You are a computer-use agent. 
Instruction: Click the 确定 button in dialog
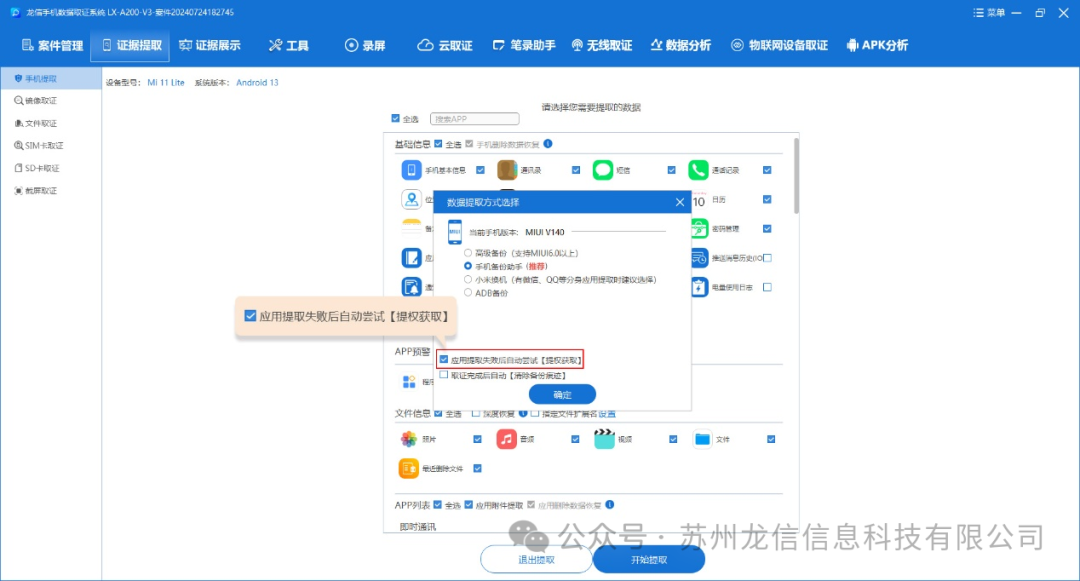[562, 394]
